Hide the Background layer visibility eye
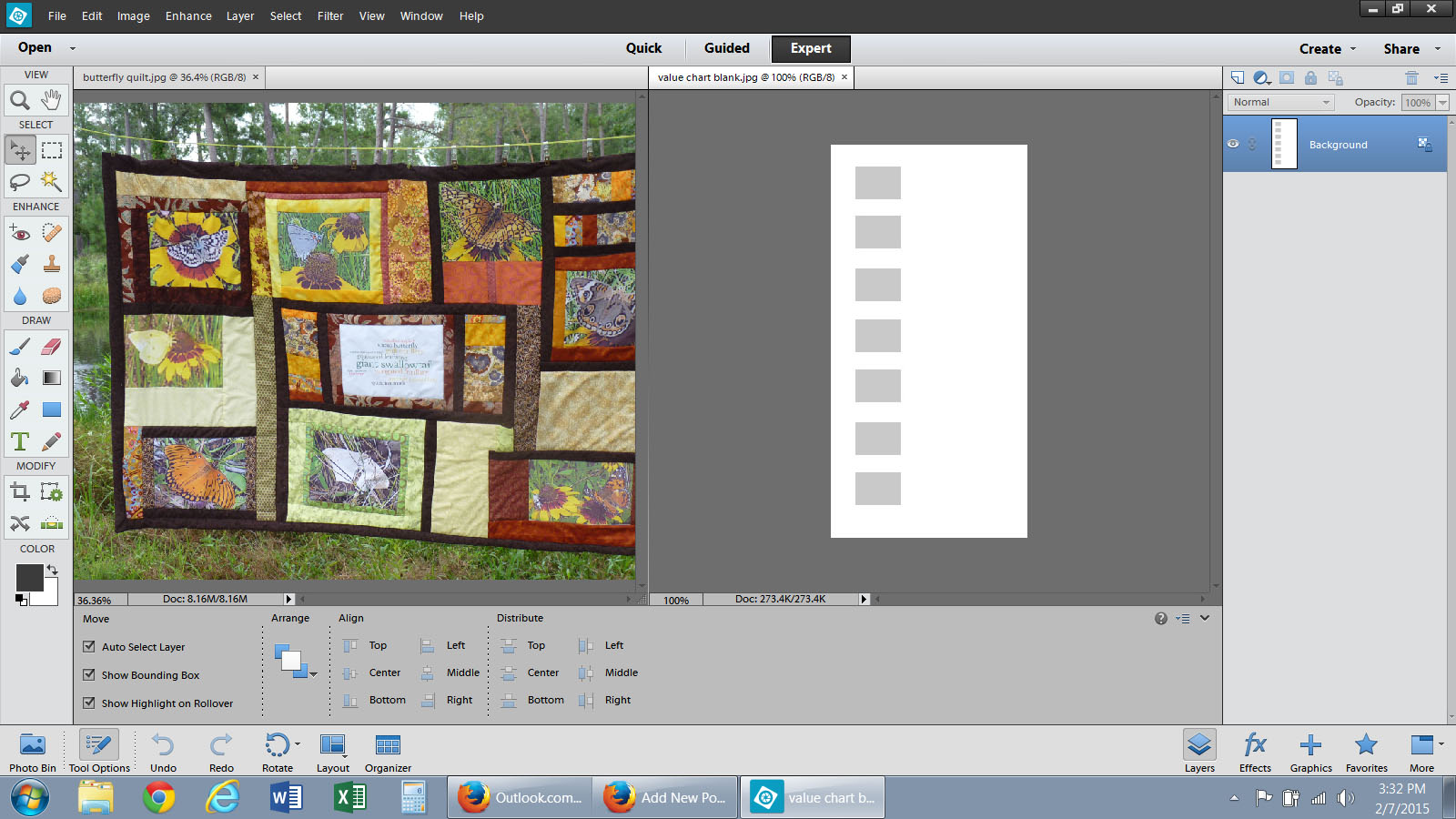Viewport: 1456px width, 819px height. coord(1233,144)
